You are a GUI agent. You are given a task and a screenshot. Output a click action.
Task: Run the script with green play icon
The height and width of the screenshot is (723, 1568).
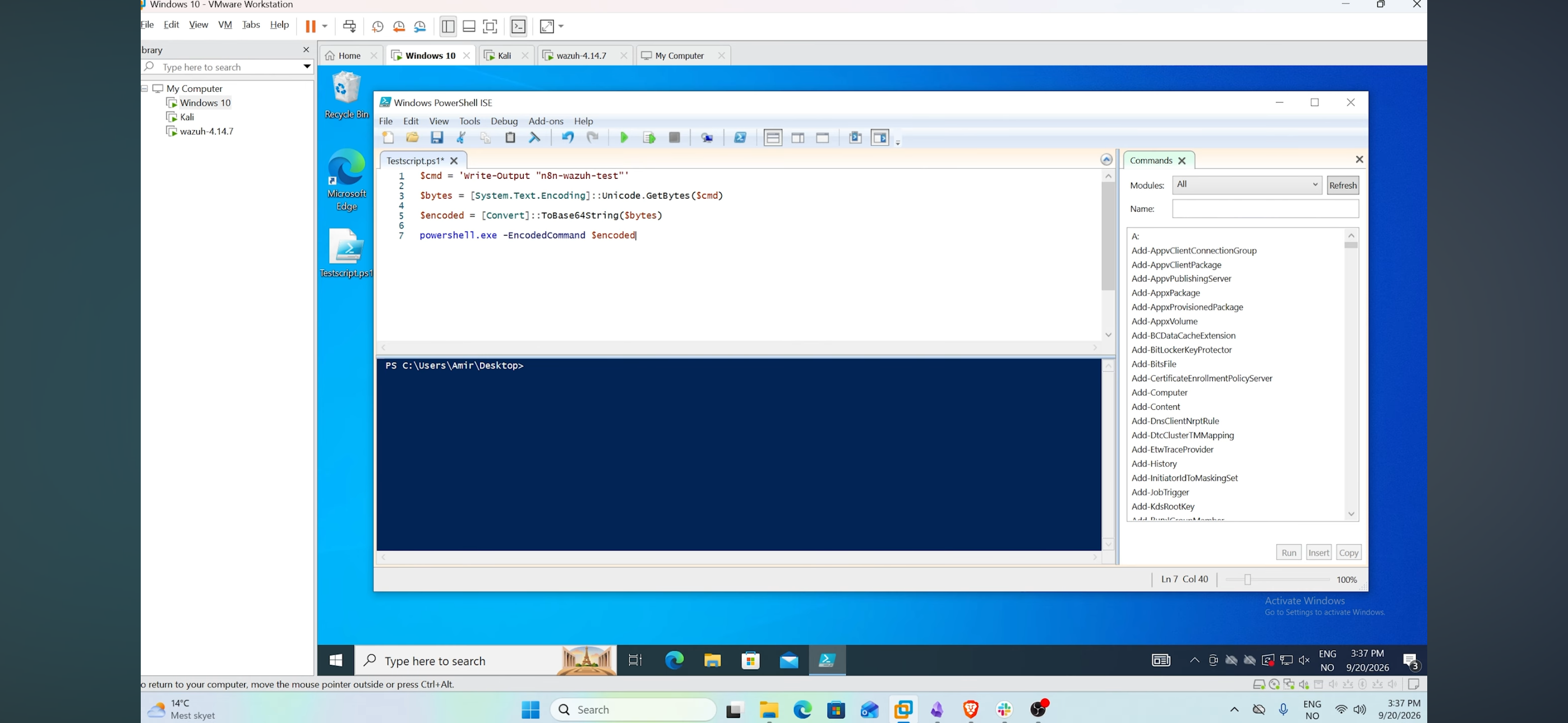point(624,137)
